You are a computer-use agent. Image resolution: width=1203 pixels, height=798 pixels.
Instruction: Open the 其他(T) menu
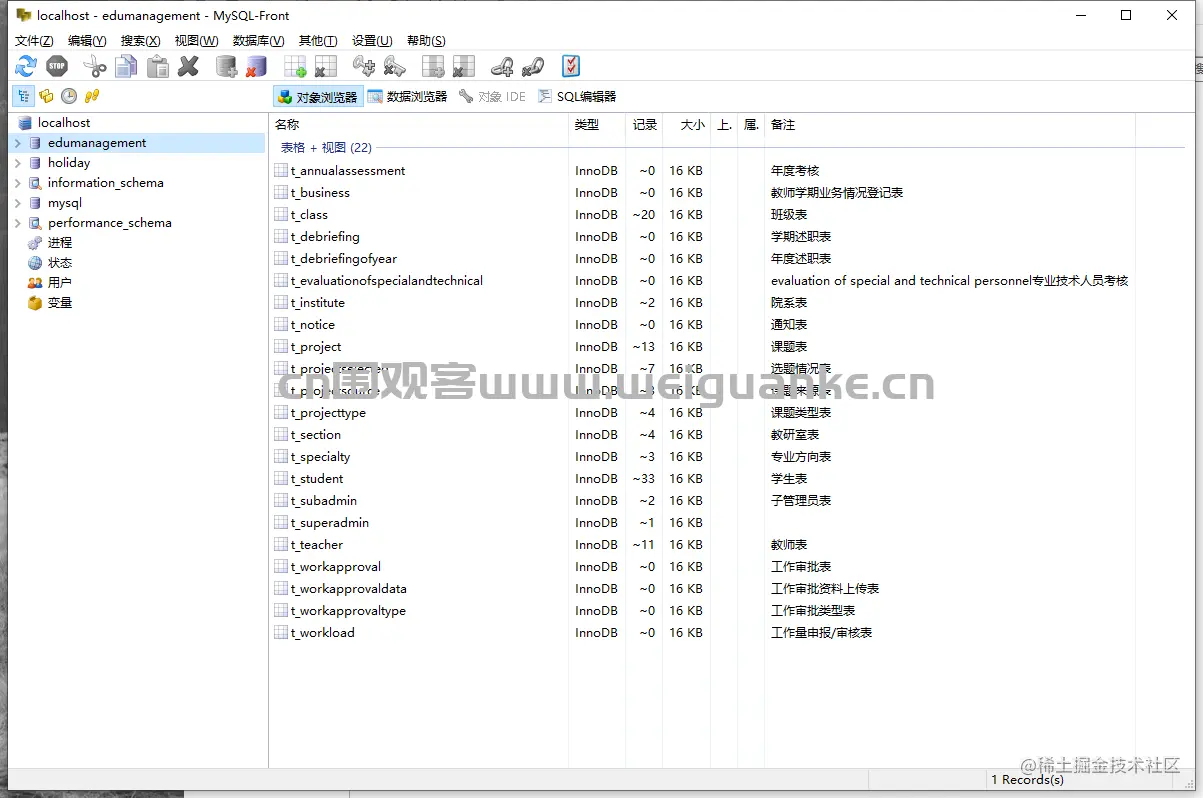click(x=318, y=41)
